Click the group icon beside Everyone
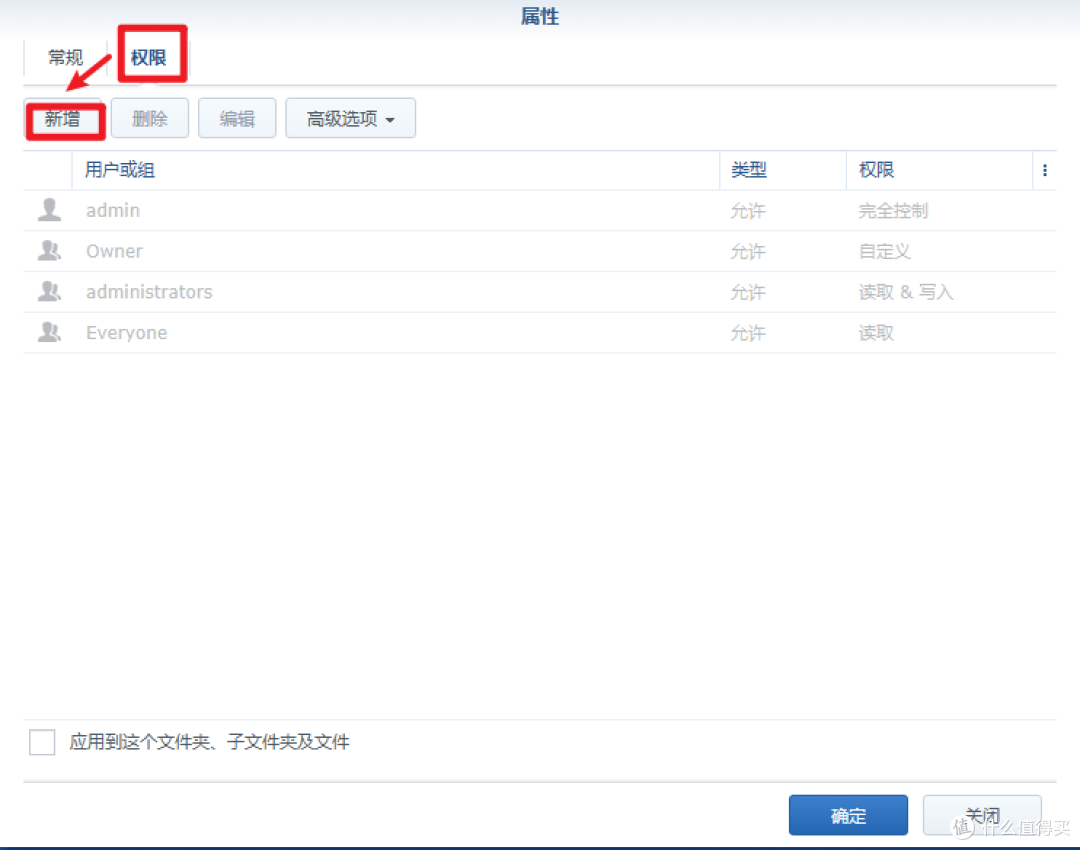This screenshot has width=1080, height=850. pos(49,332)
